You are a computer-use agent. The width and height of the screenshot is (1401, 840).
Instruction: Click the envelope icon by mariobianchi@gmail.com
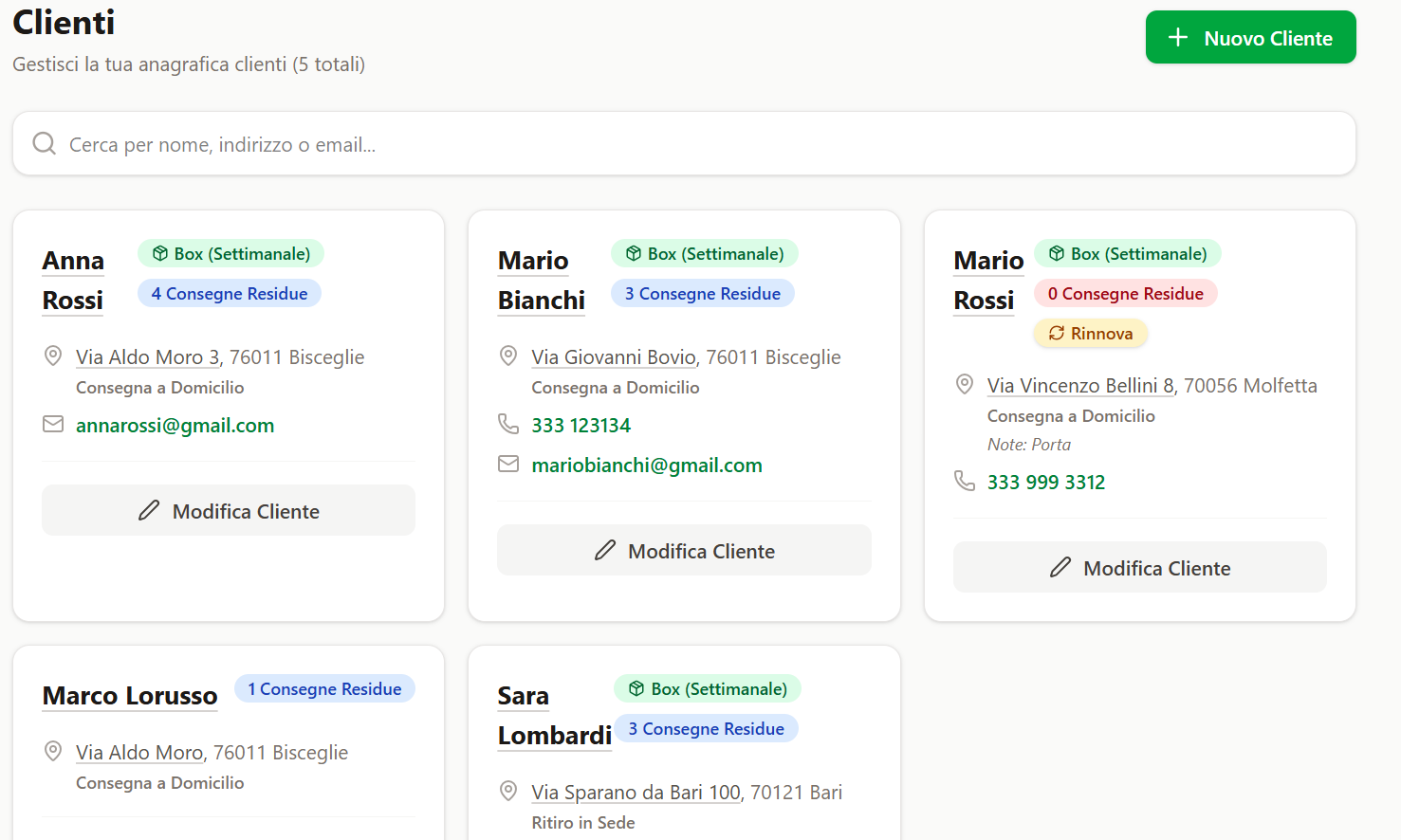pos(508,465)
